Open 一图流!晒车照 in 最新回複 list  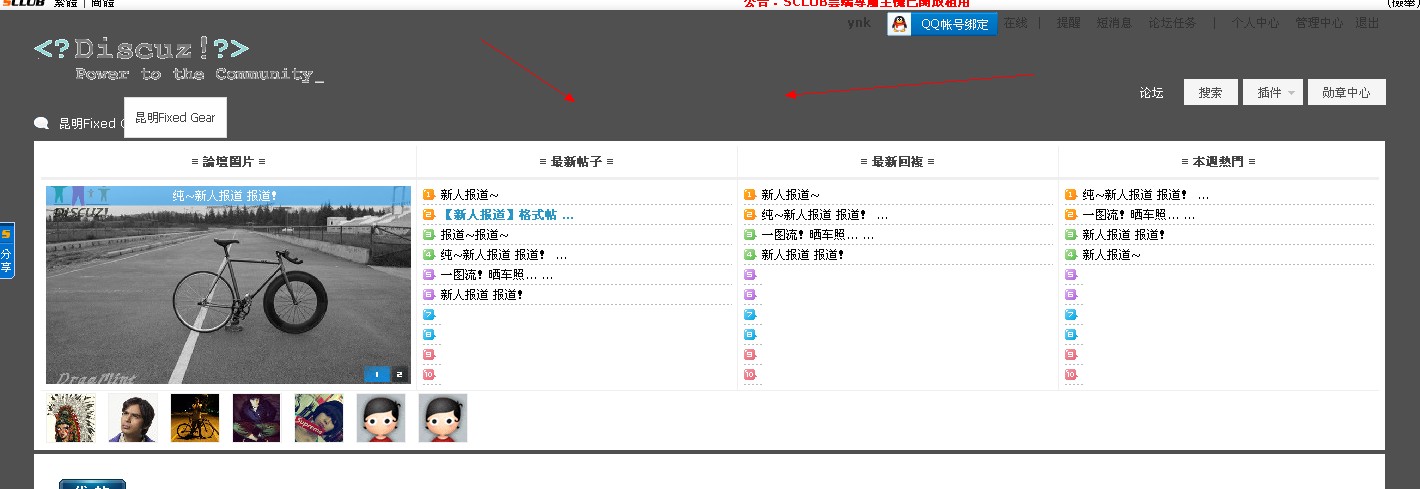(x=817, y=235)
